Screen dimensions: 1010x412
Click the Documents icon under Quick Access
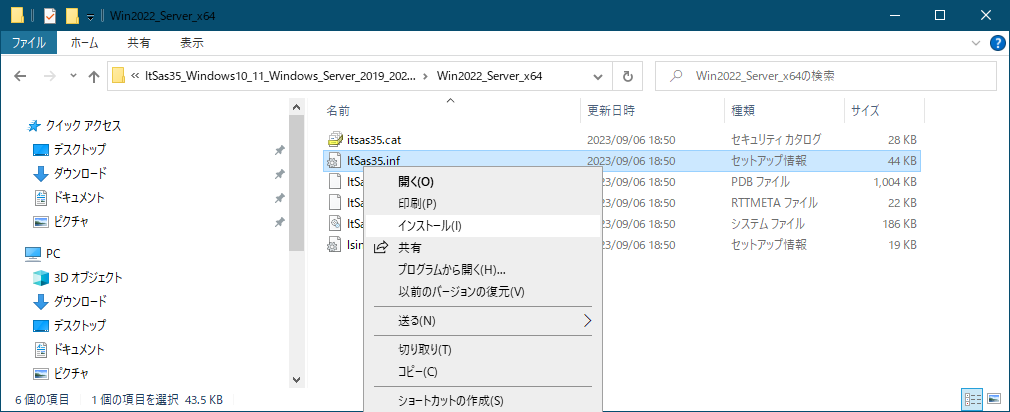(41, 197)
